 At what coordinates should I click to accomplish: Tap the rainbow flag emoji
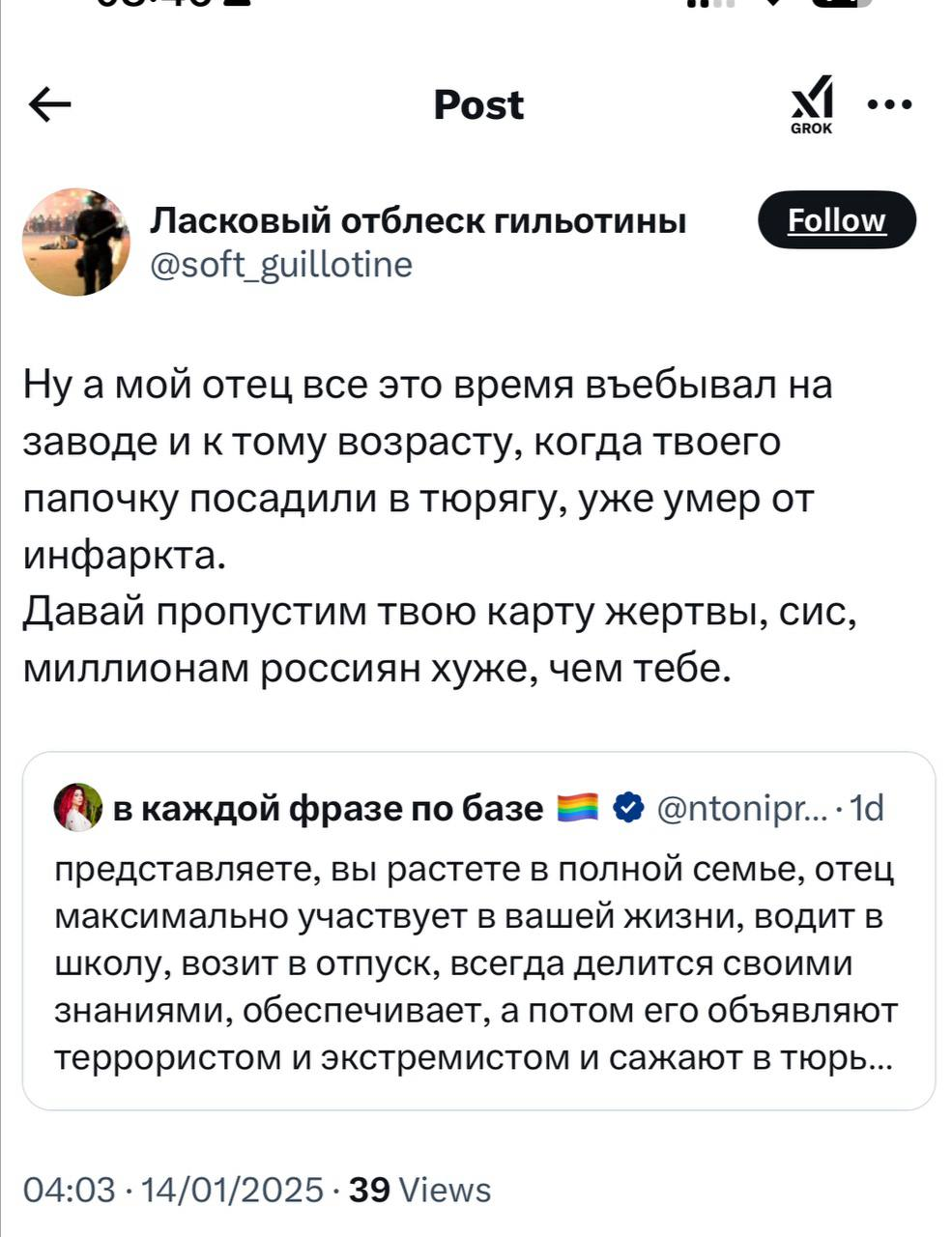click(x=579, y=806)
